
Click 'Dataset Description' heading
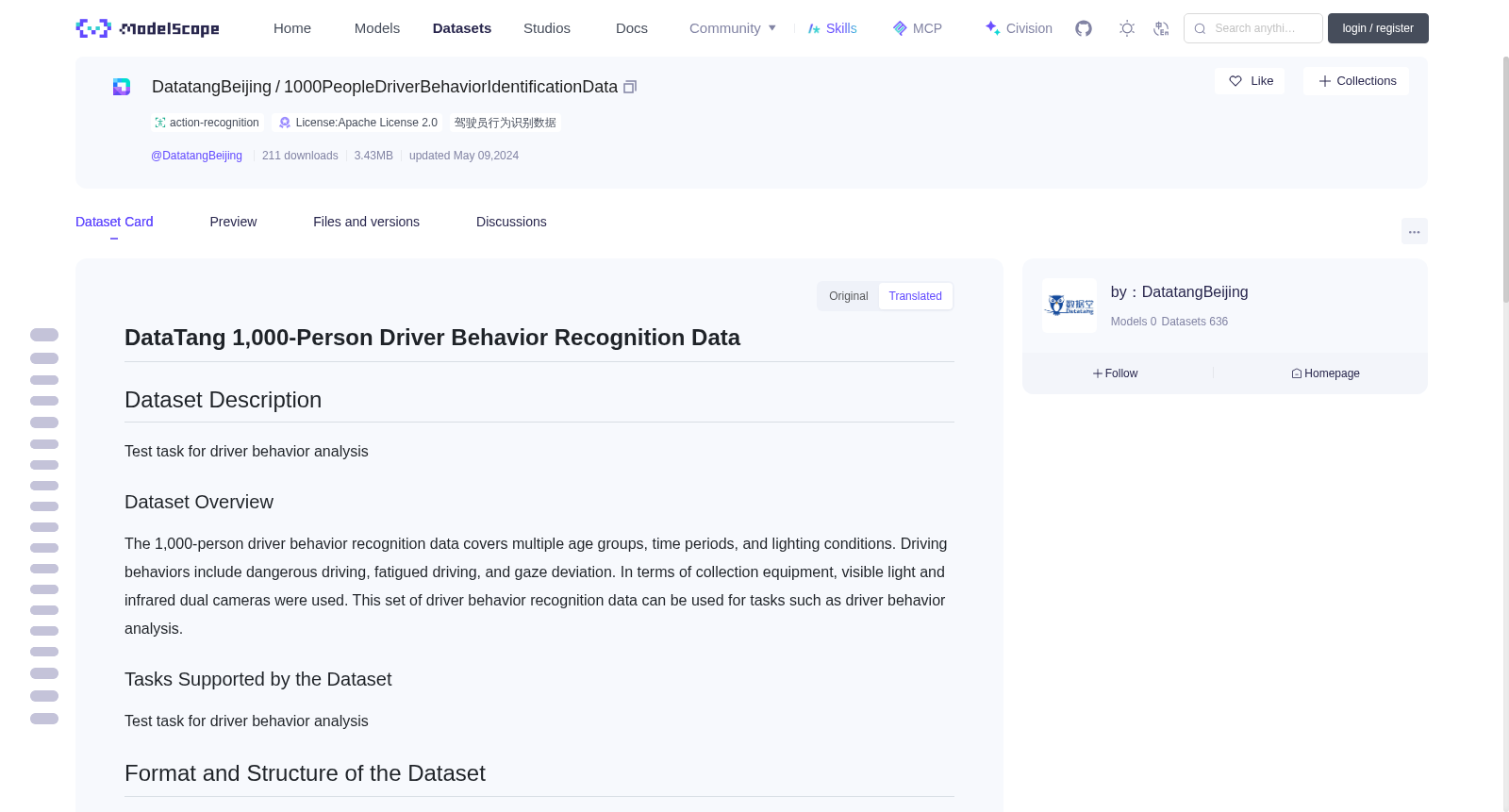coord(223,400)
